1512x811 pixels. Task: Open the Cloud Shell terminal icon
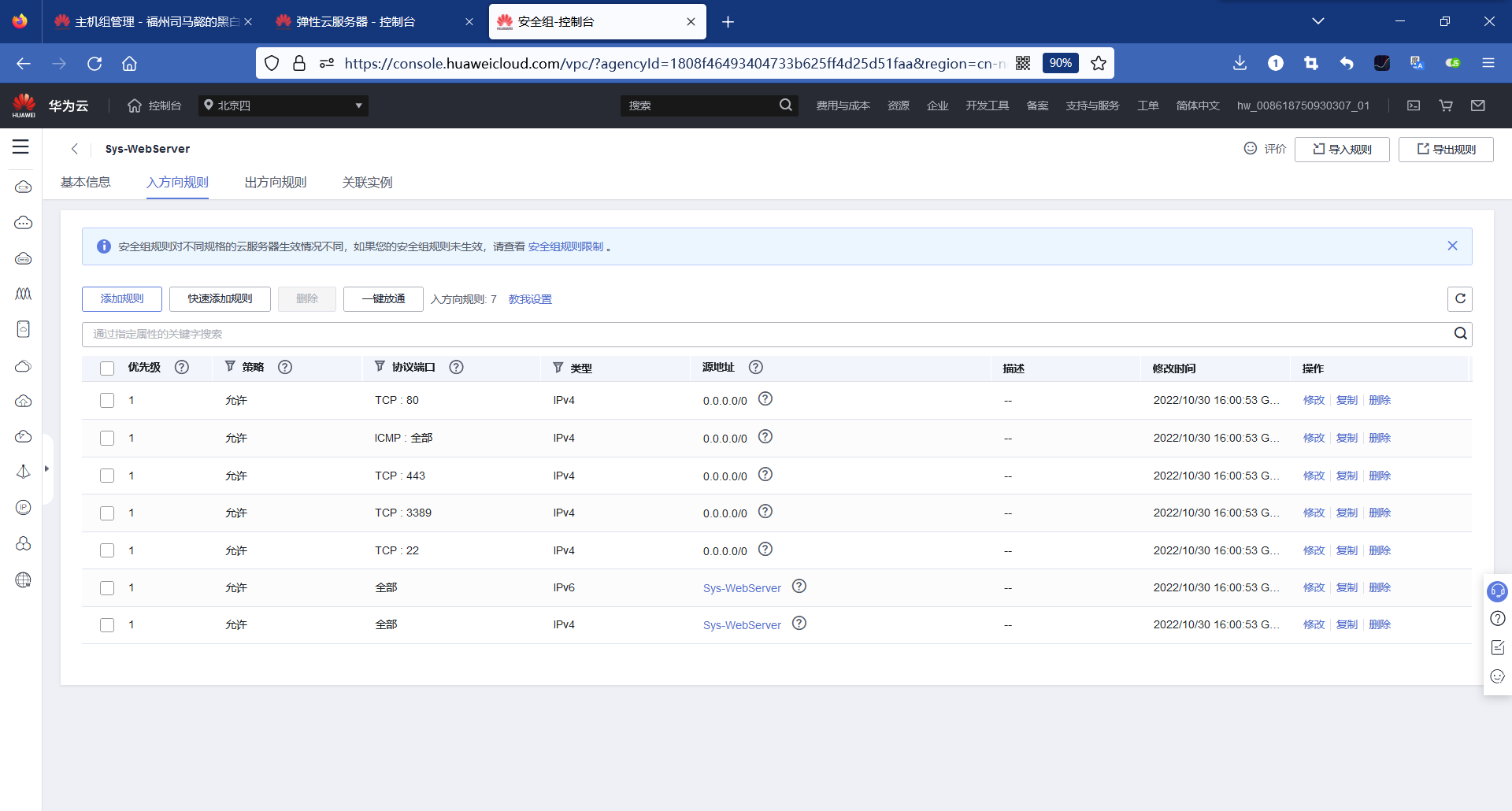(1414, 106)
